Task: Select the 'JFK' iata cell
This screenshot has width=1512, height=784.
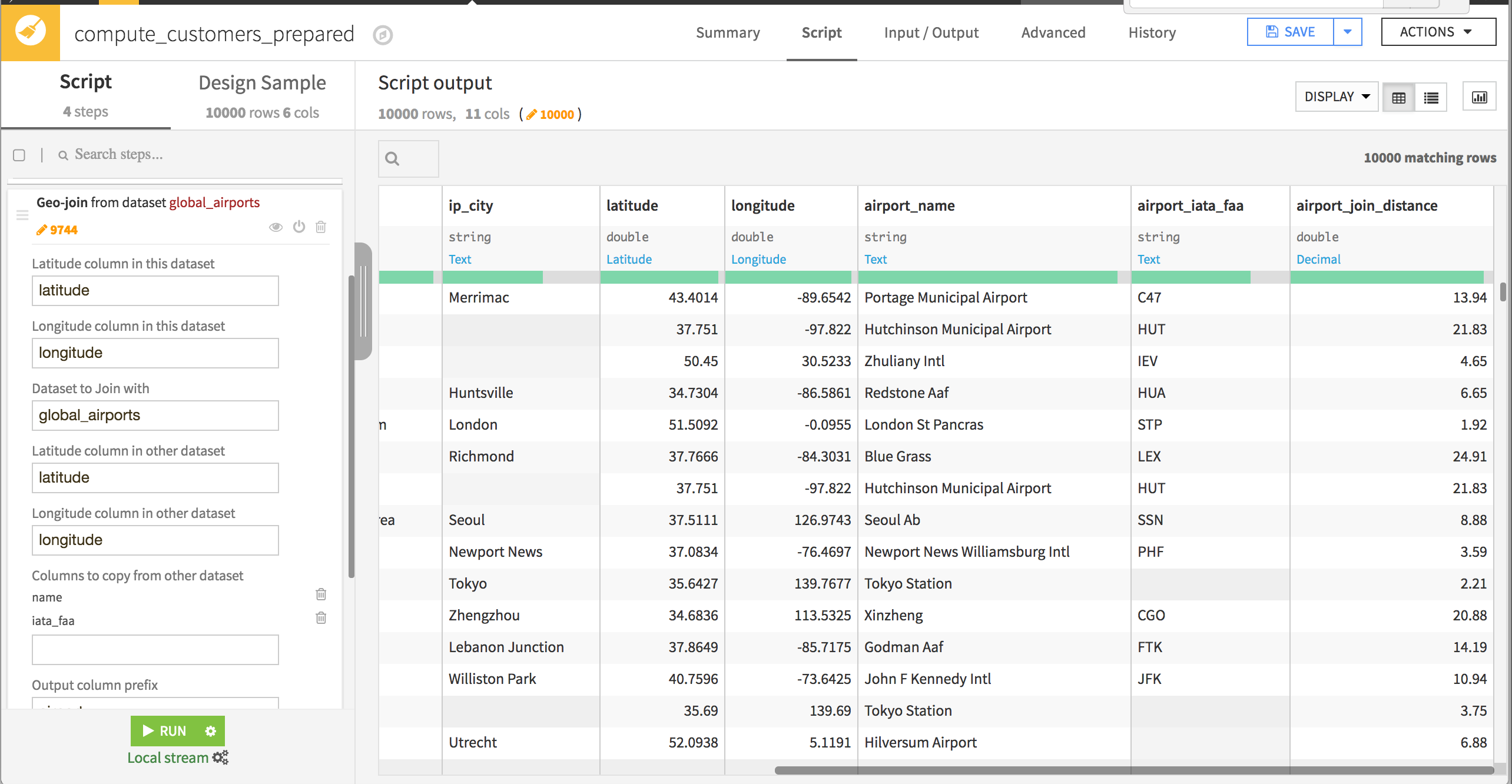Action: point(1210,679)
